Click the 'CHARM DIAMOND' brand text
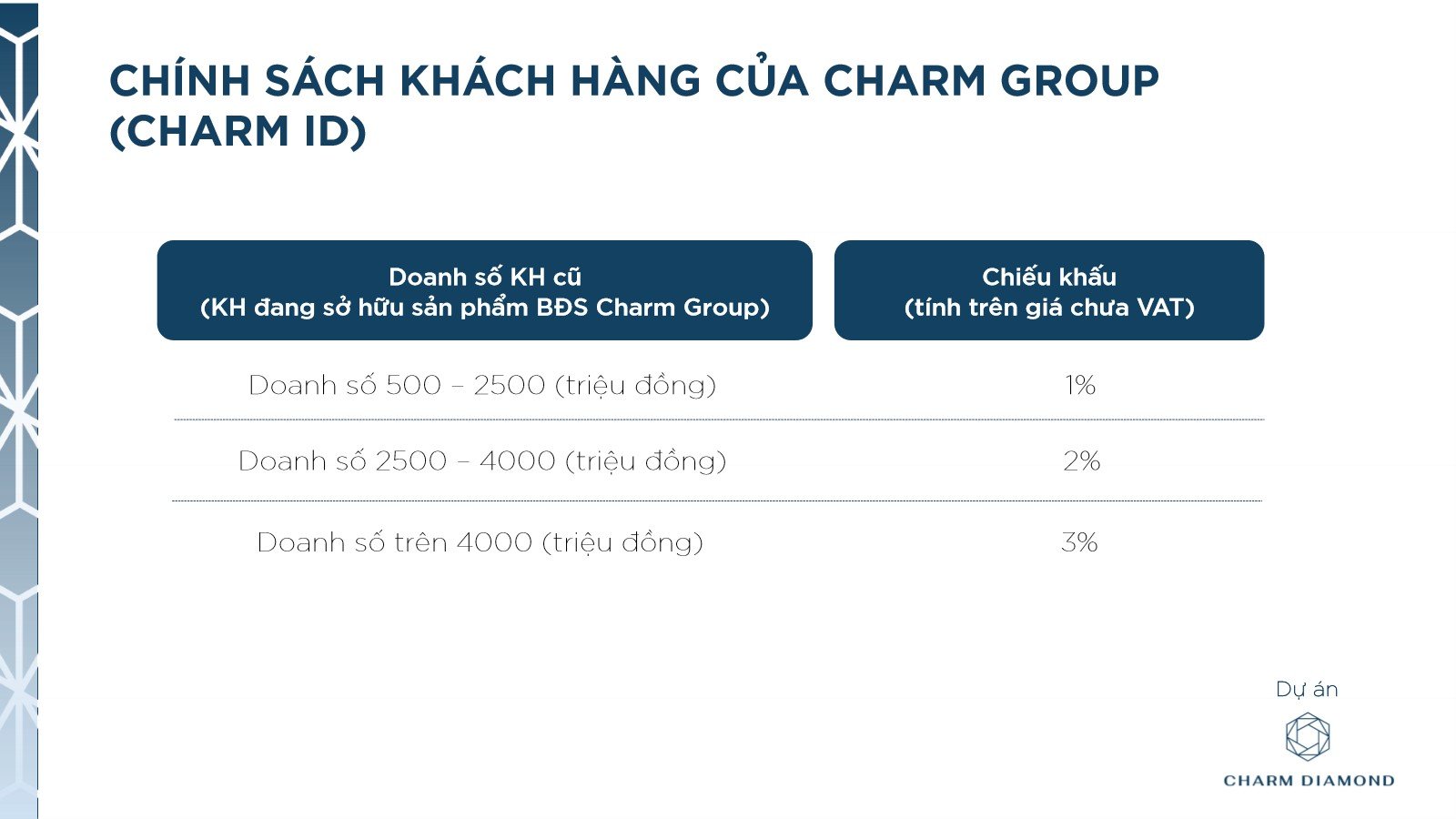1456x819 pixels. tap(1309, 781)
